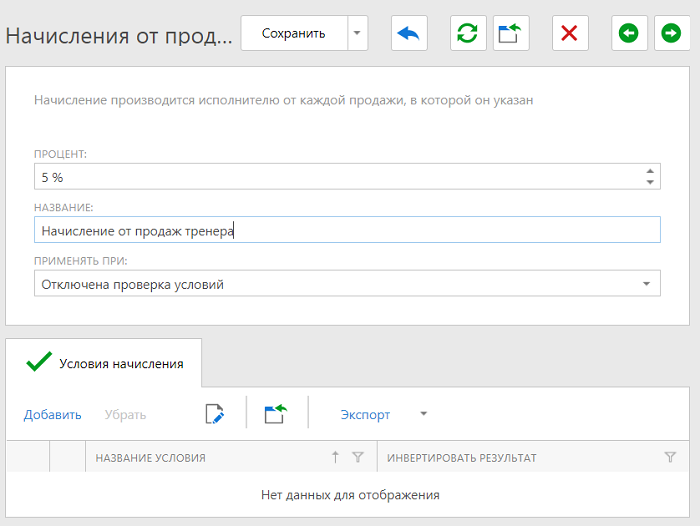The image size is (700, 526).
Task: Go to next record with green right arrow
Action: [x=671, y=33]
